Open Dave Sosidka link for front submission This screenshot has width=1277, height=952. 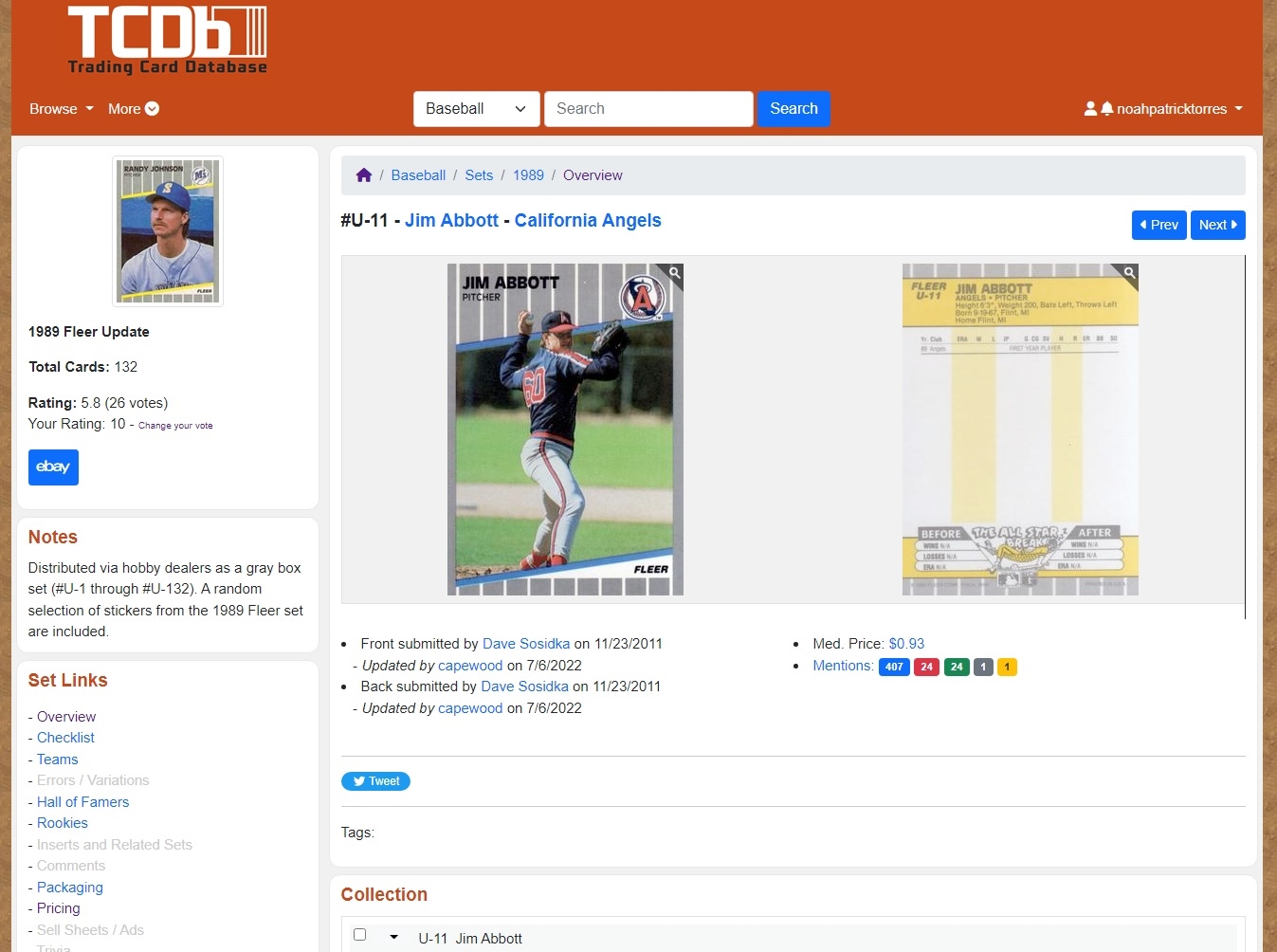[526, 644]
